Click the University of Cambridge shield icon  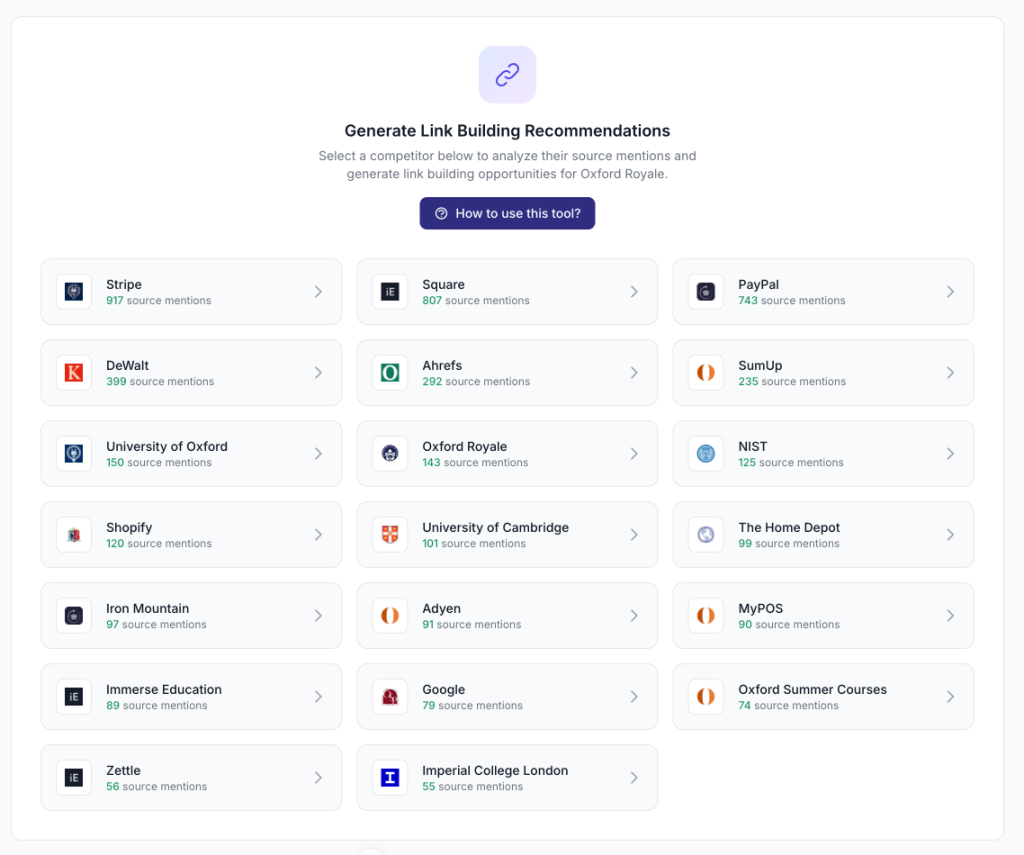point(390,534)
